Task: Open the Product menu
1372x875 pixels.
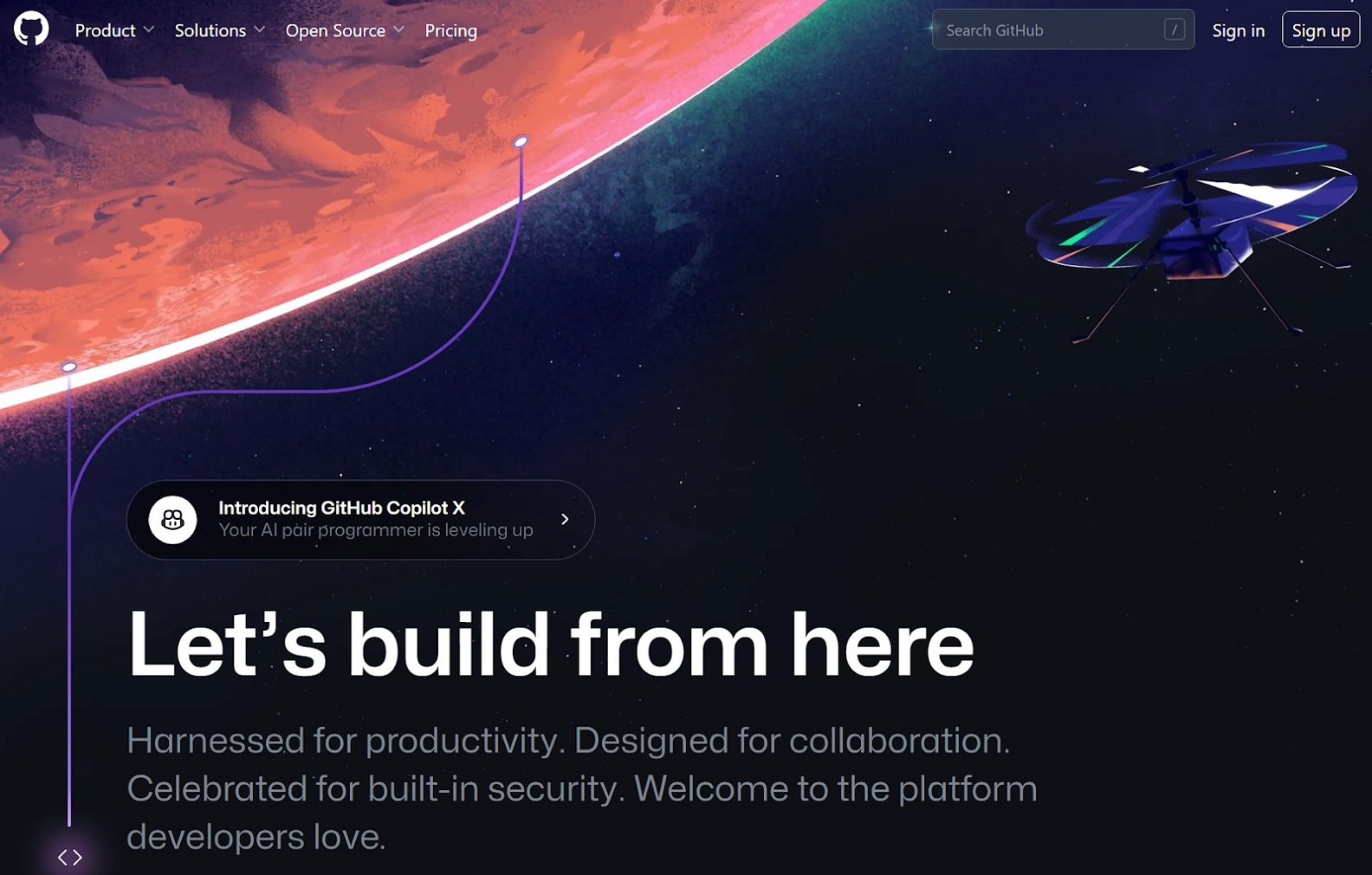Action: pyautogui.click(x=114, y=30)
